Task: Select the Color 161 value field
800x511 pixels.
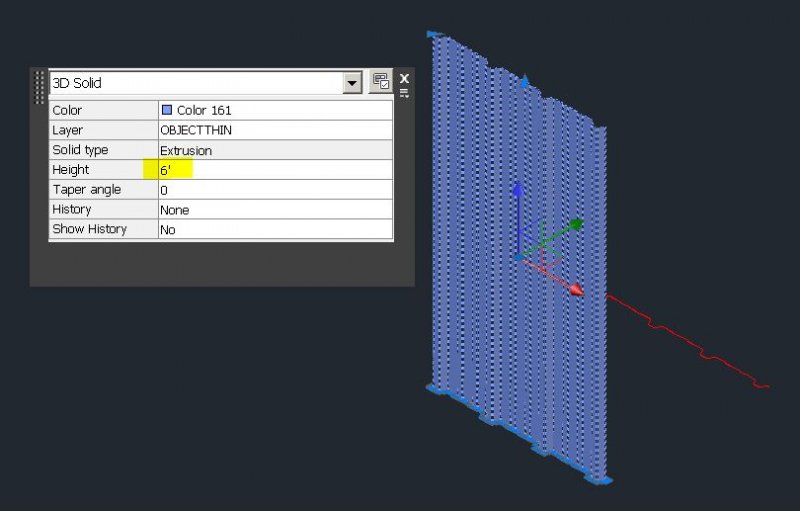Action: coord(276,110)
